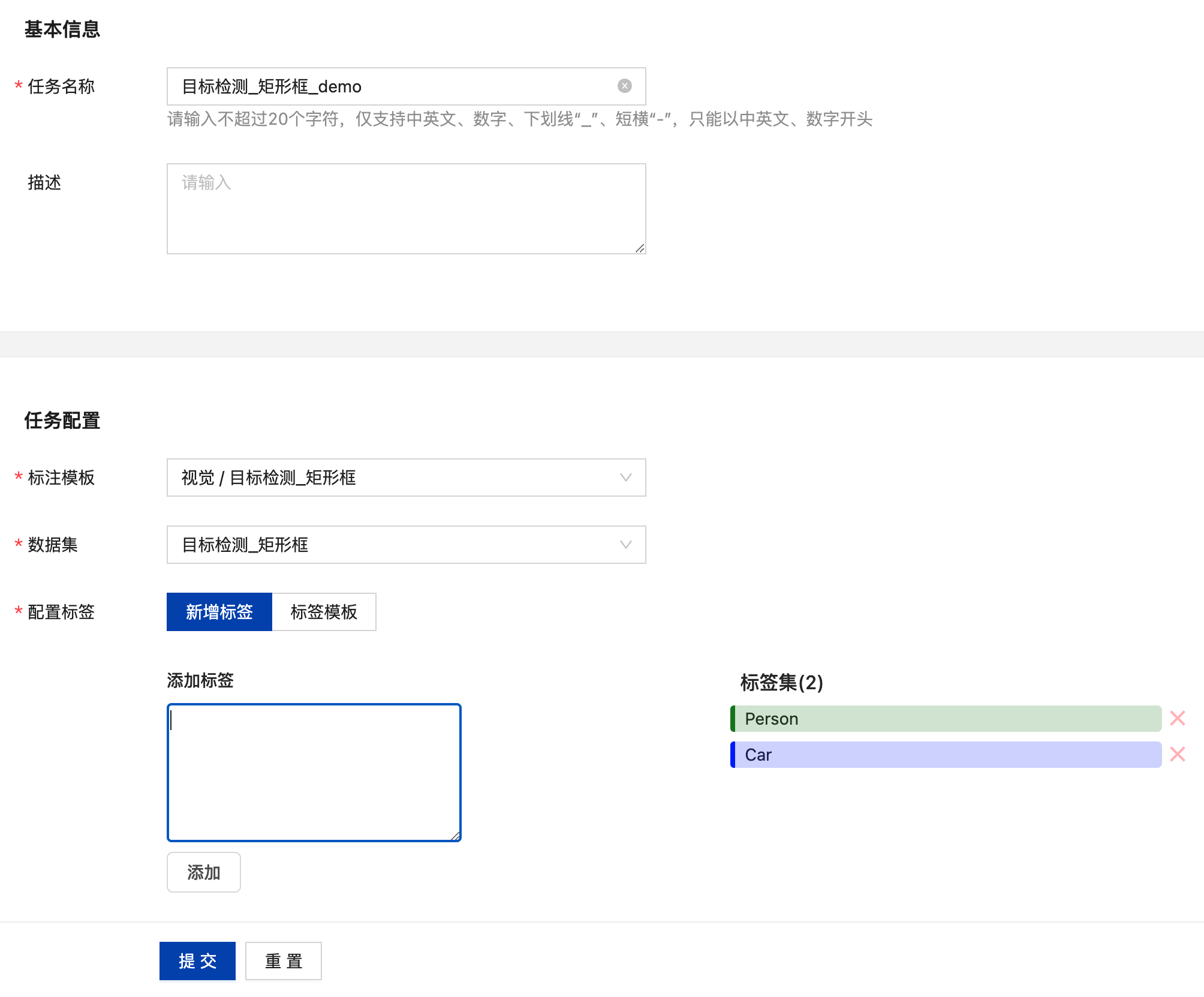
Task: Remove the Car label
Action: coord(1178,754)
